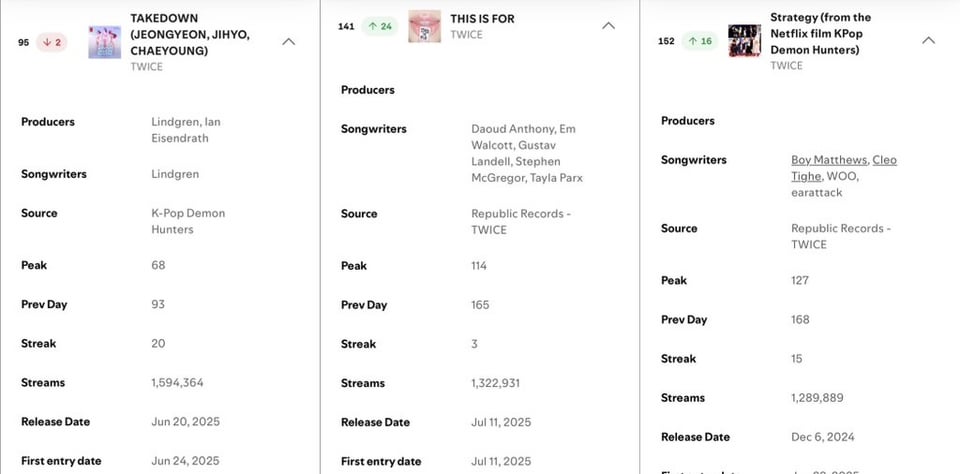960x474 pixels.
Task: Click TWICE artist name under Strategy
Action: pos(787,65)
